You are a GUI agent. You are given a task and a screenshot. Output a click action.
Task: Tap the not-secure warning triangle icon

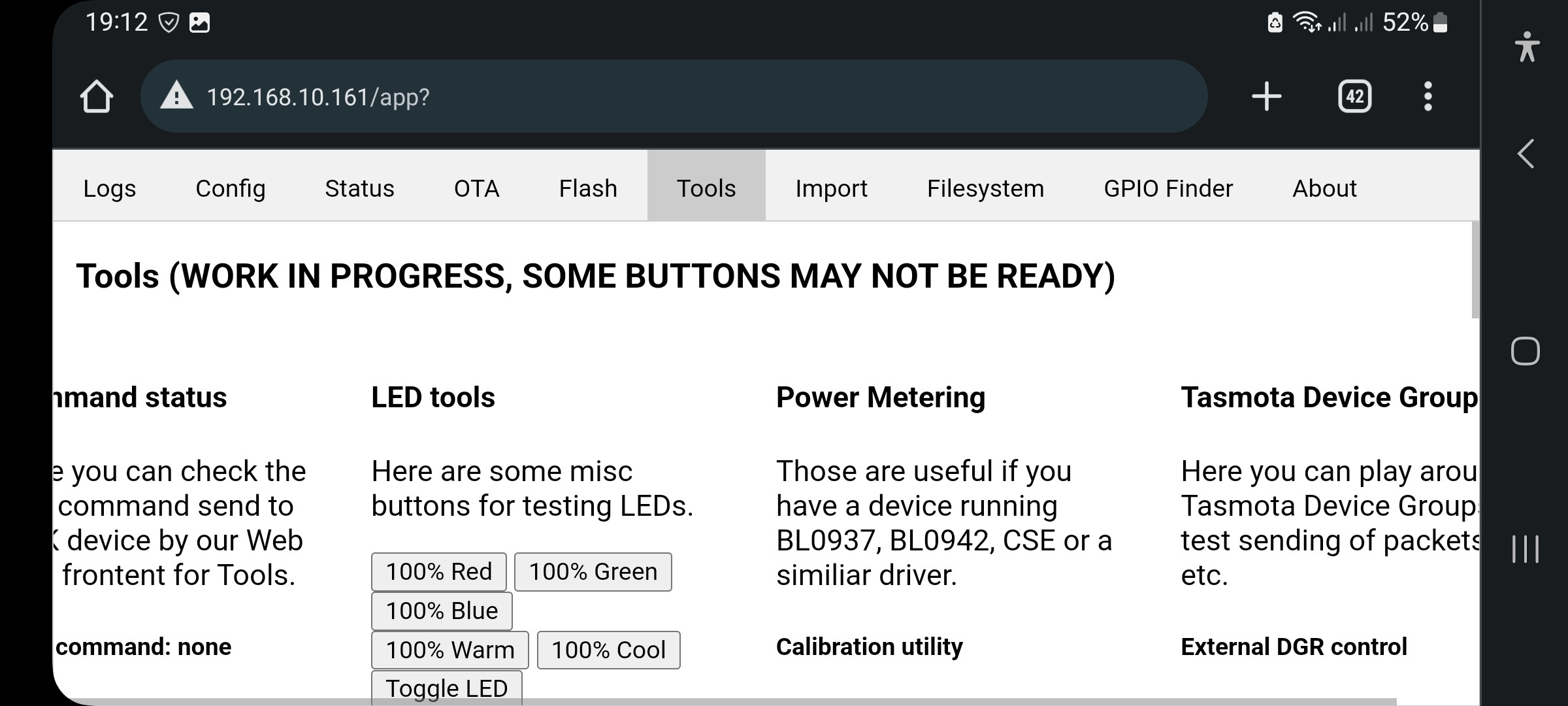(x=176, y=97)
